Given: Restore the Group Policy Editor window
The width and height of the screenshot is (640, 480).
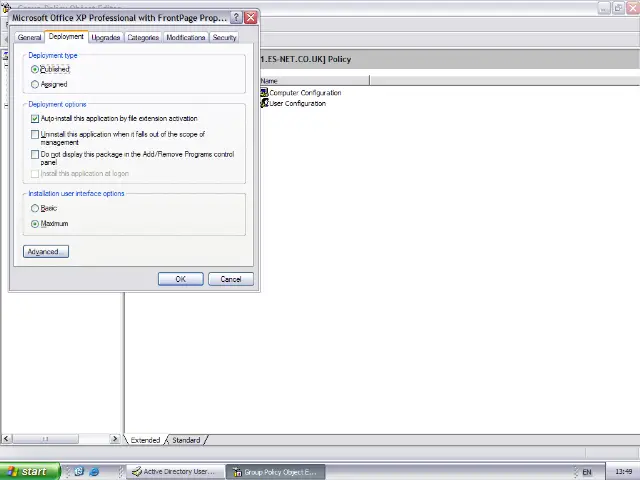Looking at the screenshot, I should click(x=619, y=8).
